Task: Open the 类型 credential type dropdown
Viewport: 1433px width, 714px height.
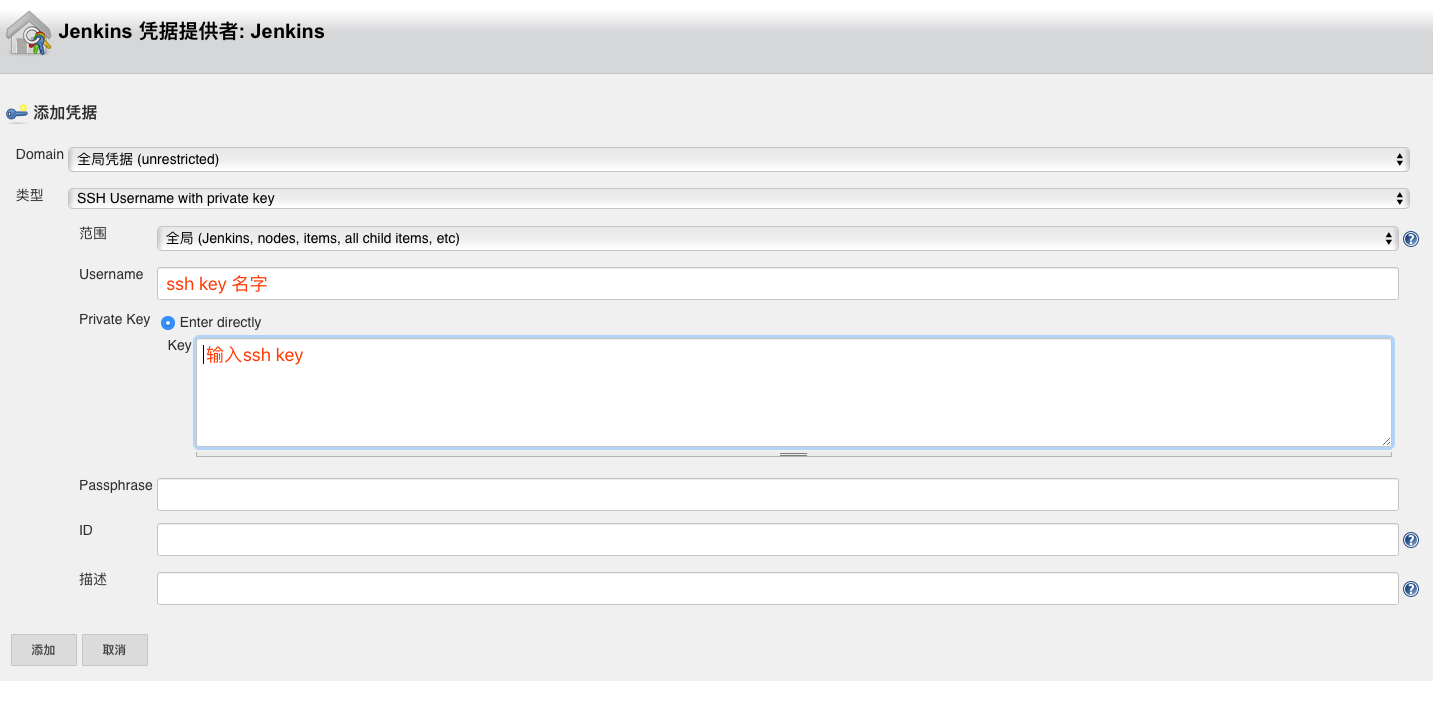Action: [x=739, y=198]
